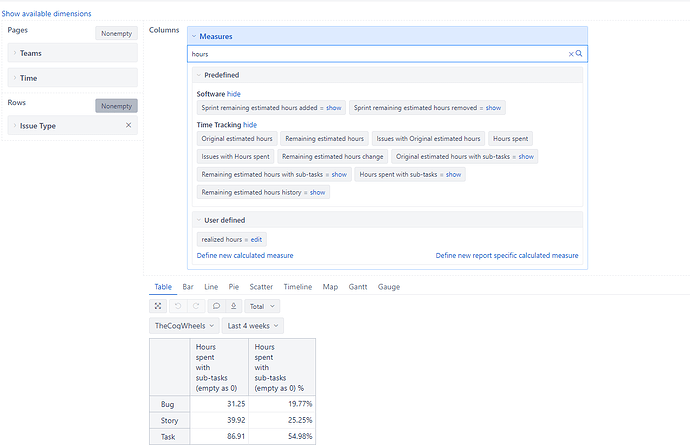Switch to the Gantt tab
The image size is (690, 447).
[x=358, y=287]
